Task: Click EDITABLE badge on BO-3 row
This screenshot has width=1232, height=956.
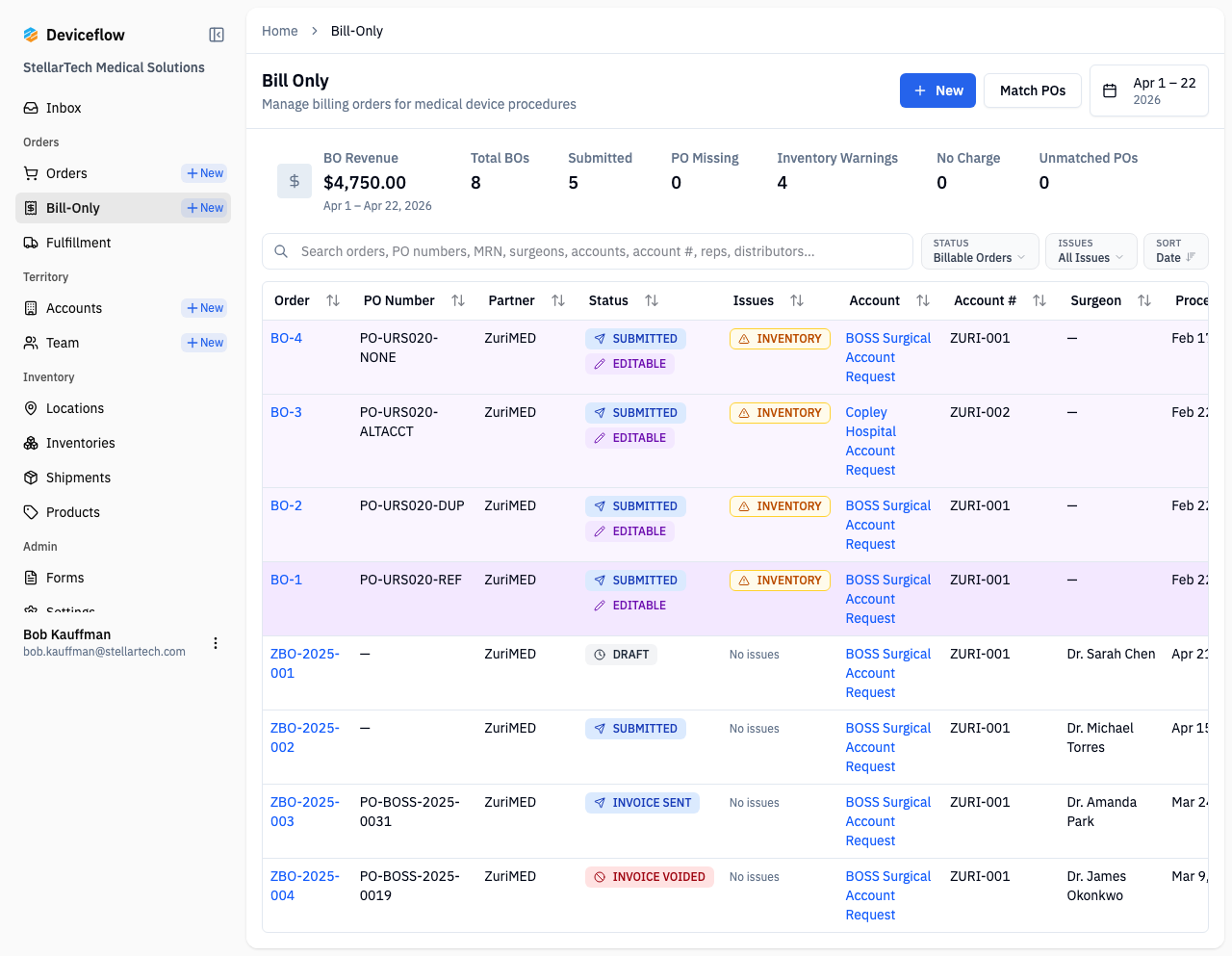Action: [x=629, y=438]
